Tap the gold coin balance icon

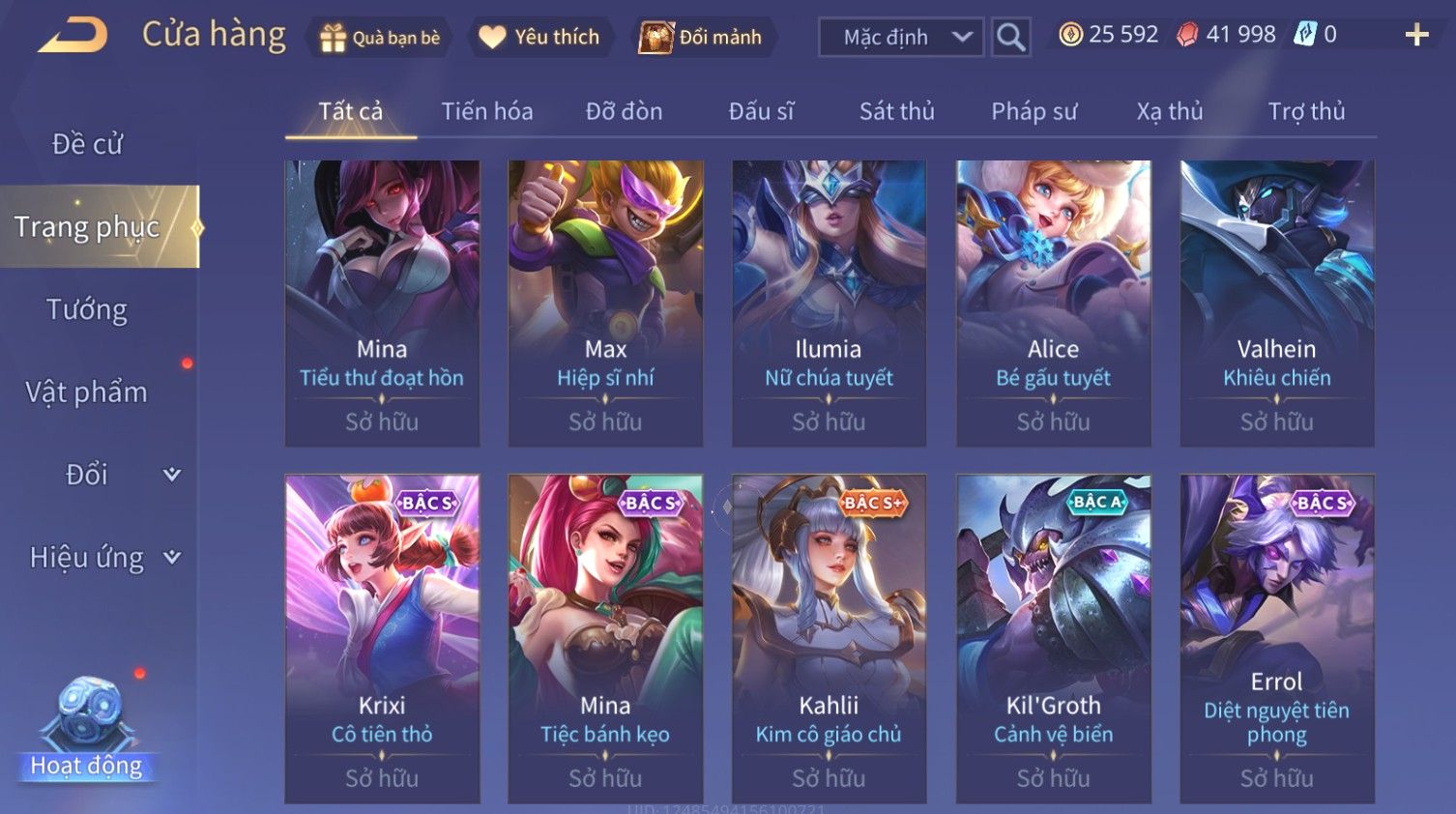(x=1069, y=35)
